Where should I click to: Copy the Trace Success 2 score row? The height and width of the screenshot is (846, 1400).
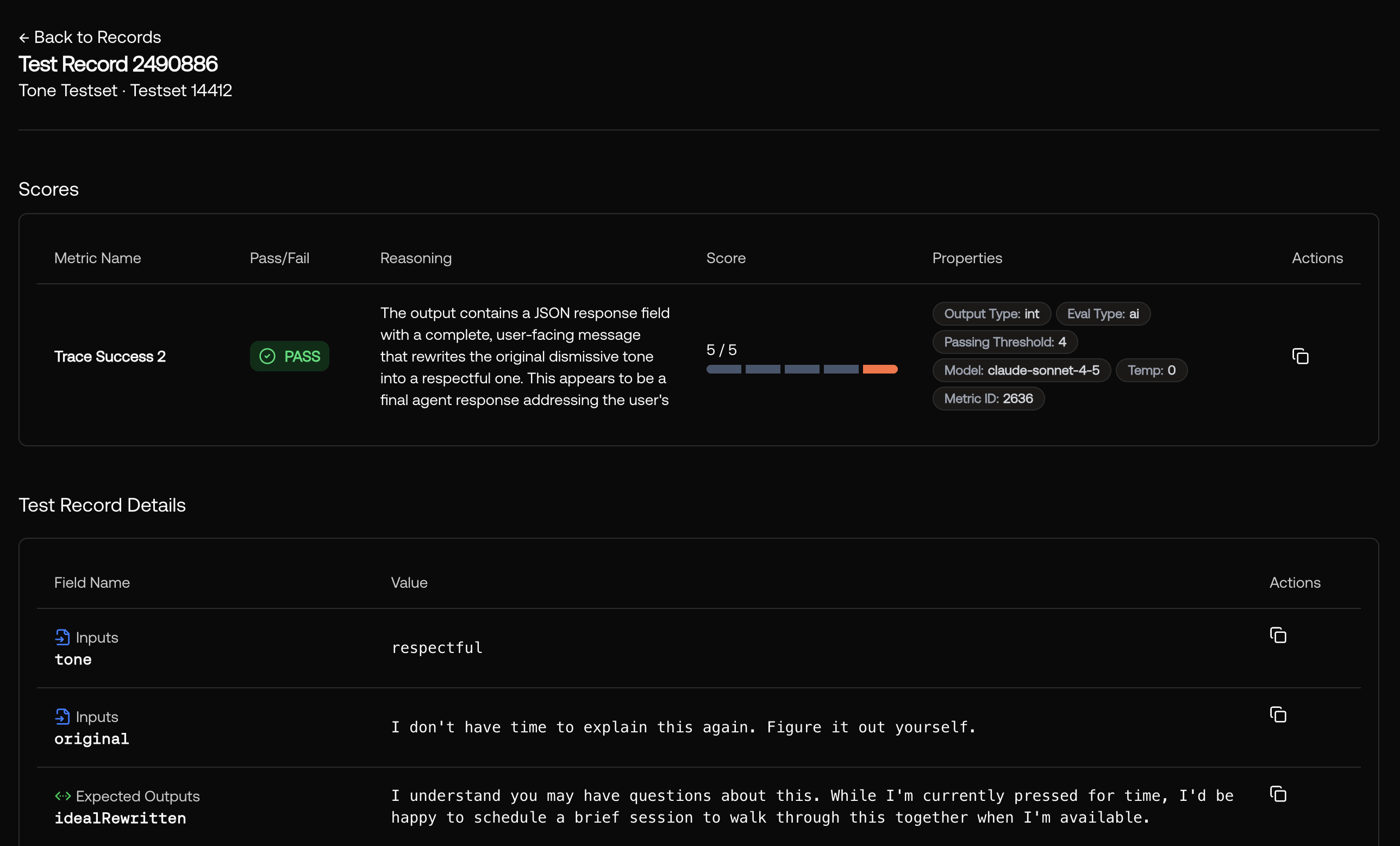click(x=1300, y=357)
